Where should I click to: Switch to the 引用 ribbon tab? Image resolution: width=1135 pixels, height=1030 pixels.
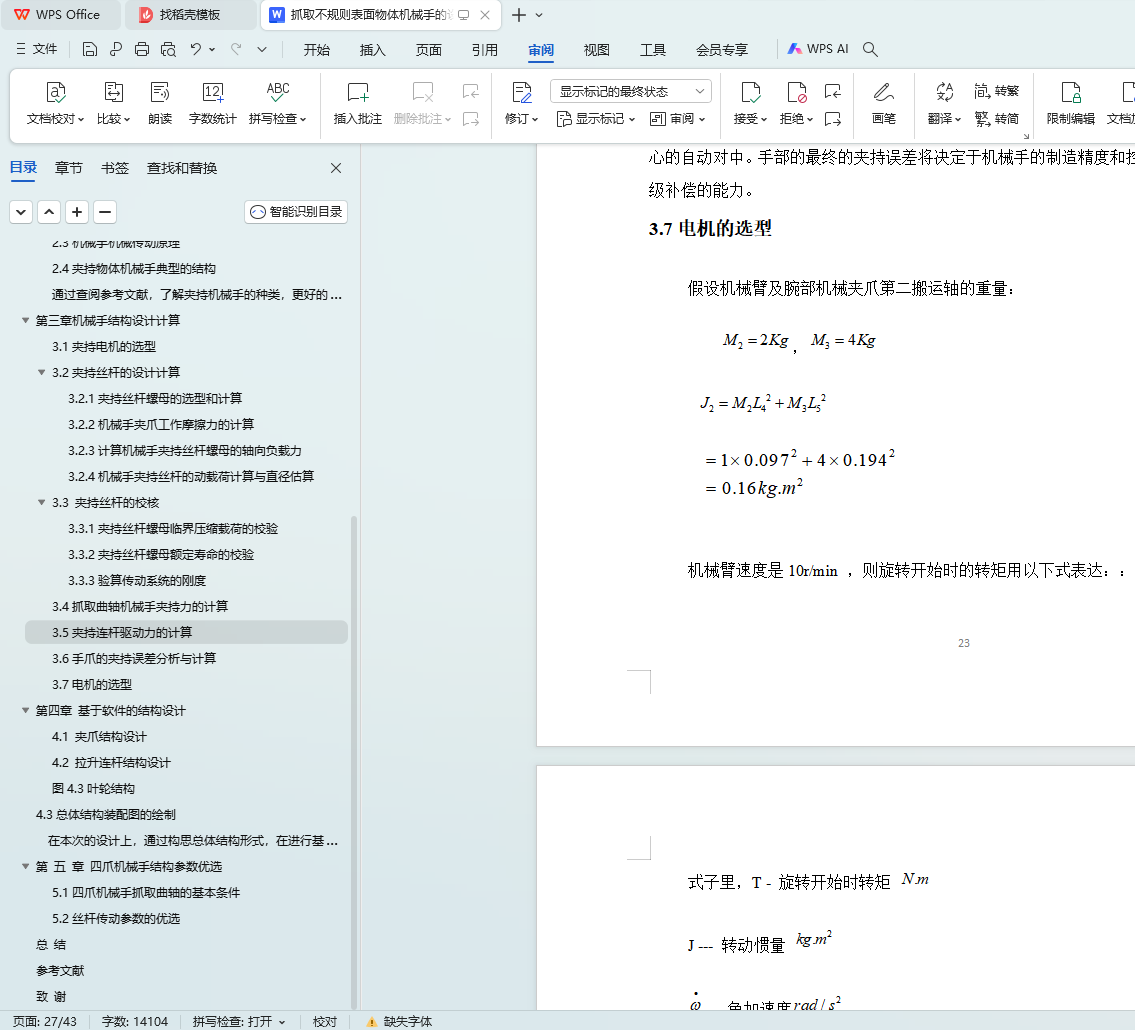[484, 50]
